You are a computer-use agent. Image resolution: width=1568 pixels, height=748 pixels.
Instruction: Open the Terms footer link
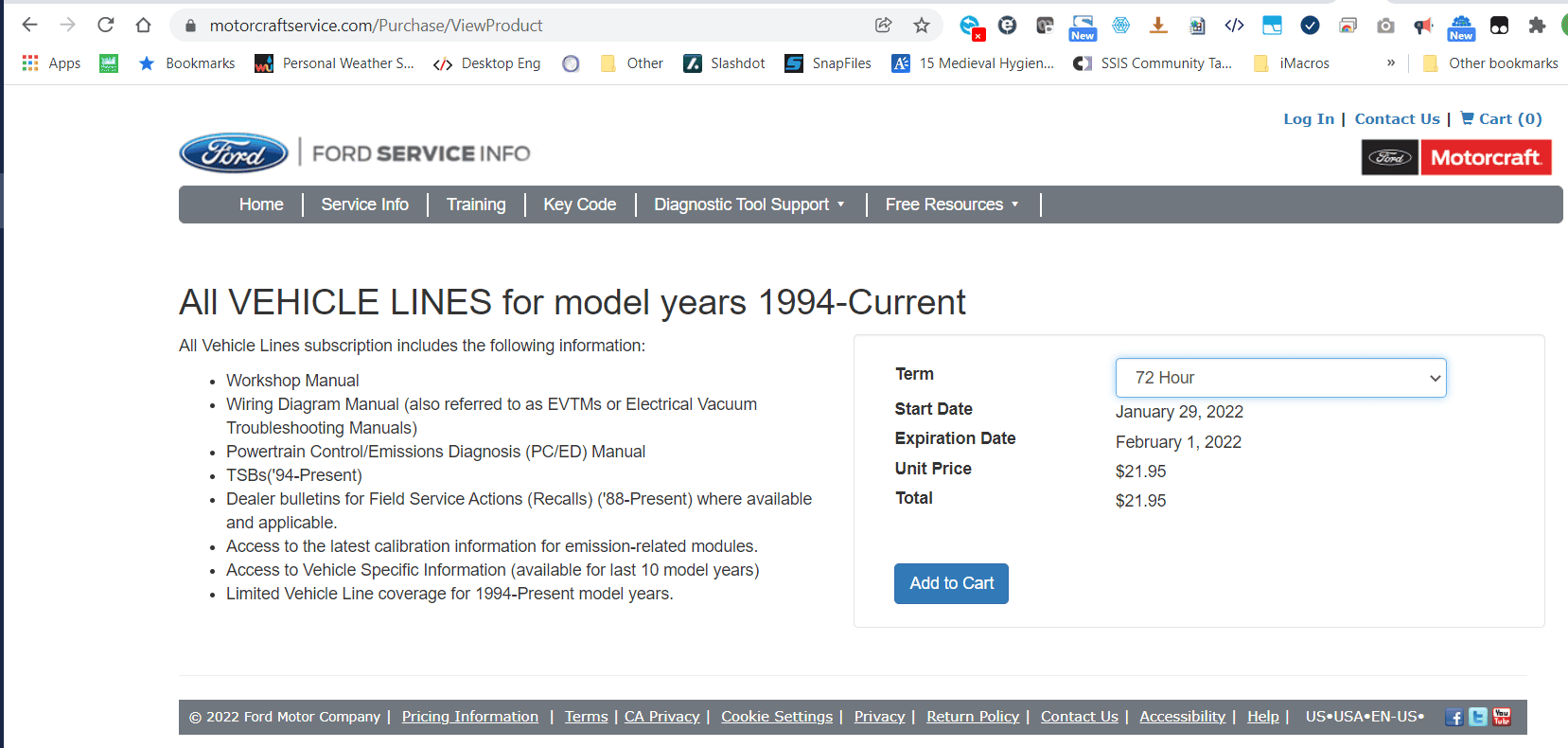coord(587,717)
